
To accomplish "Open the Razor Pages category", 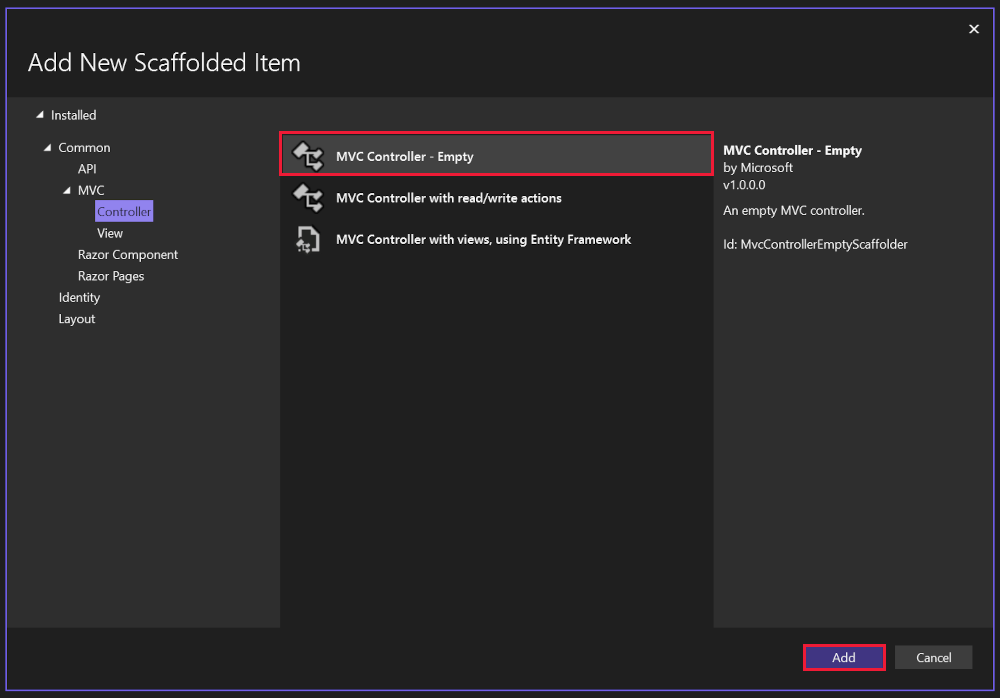I will pos(110,275).
